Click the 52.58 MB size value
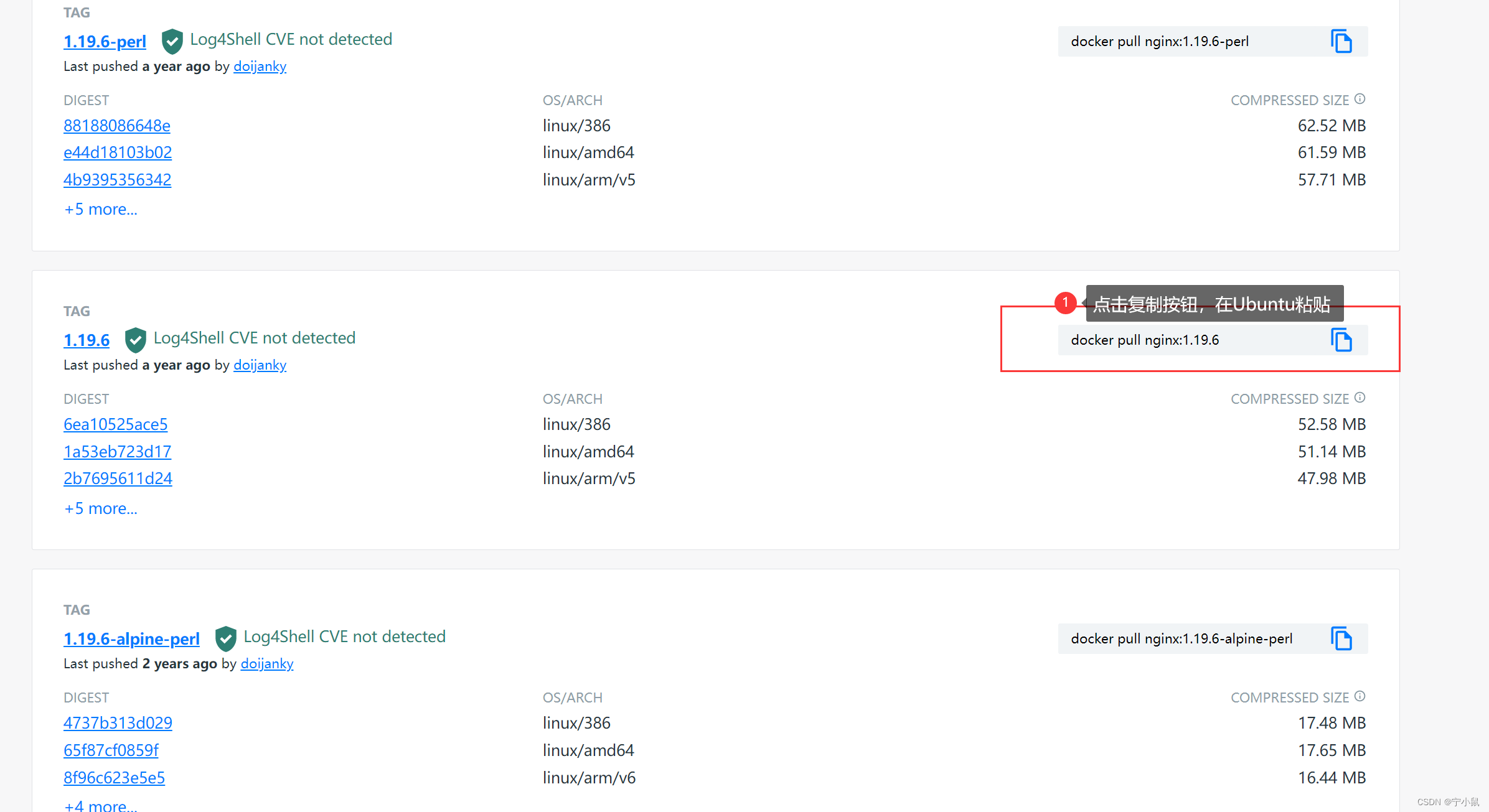Screen dimensions: 1489x812 pyautogui.click(x=1332, y=424)
